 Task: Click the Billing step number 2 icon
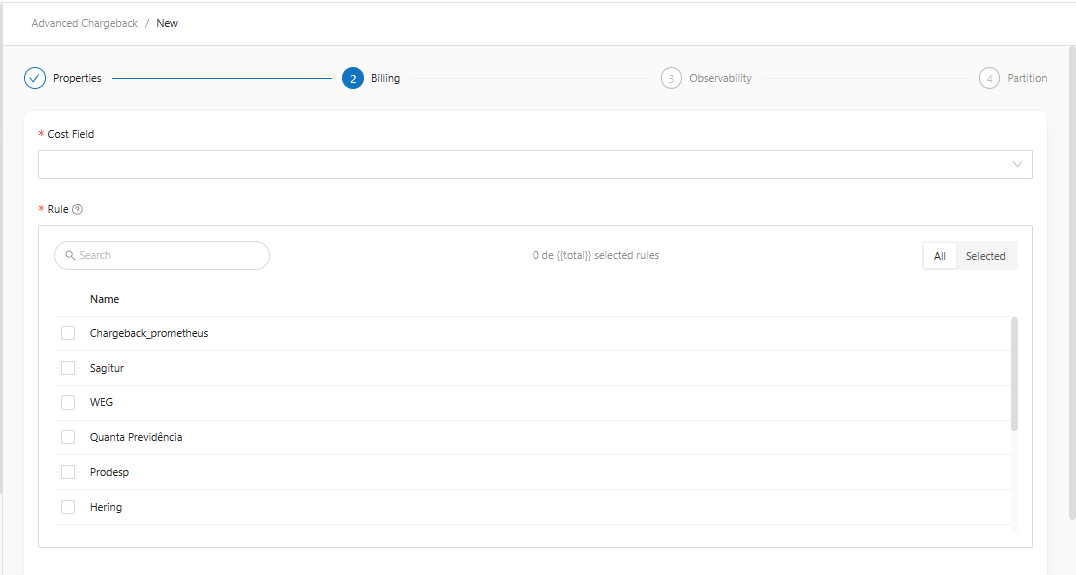352,78
